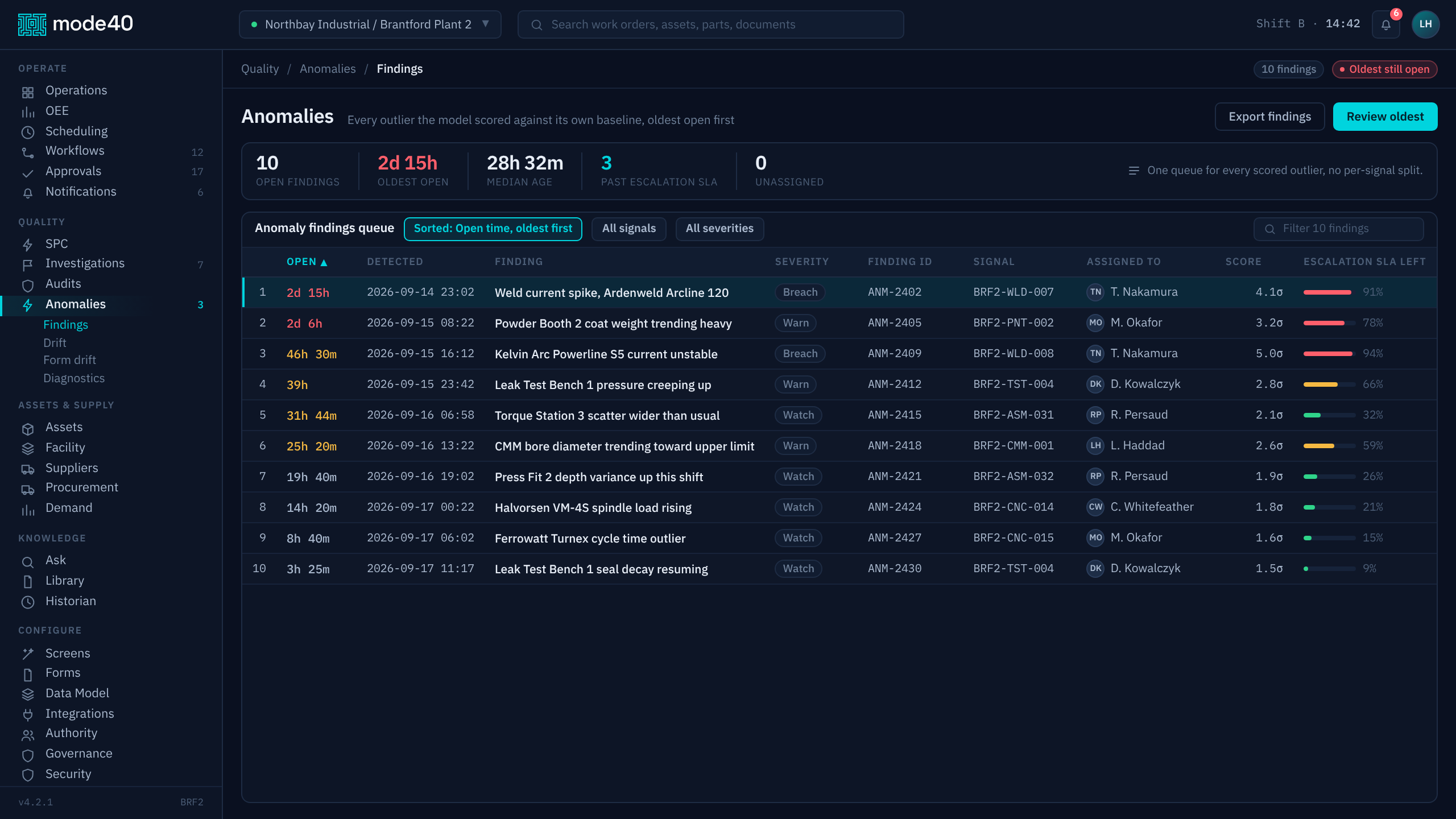This screenshot has width=1456, height=819.
Task: Toggle the Oldest still open status pill
Action: (x=1384, y=69)
